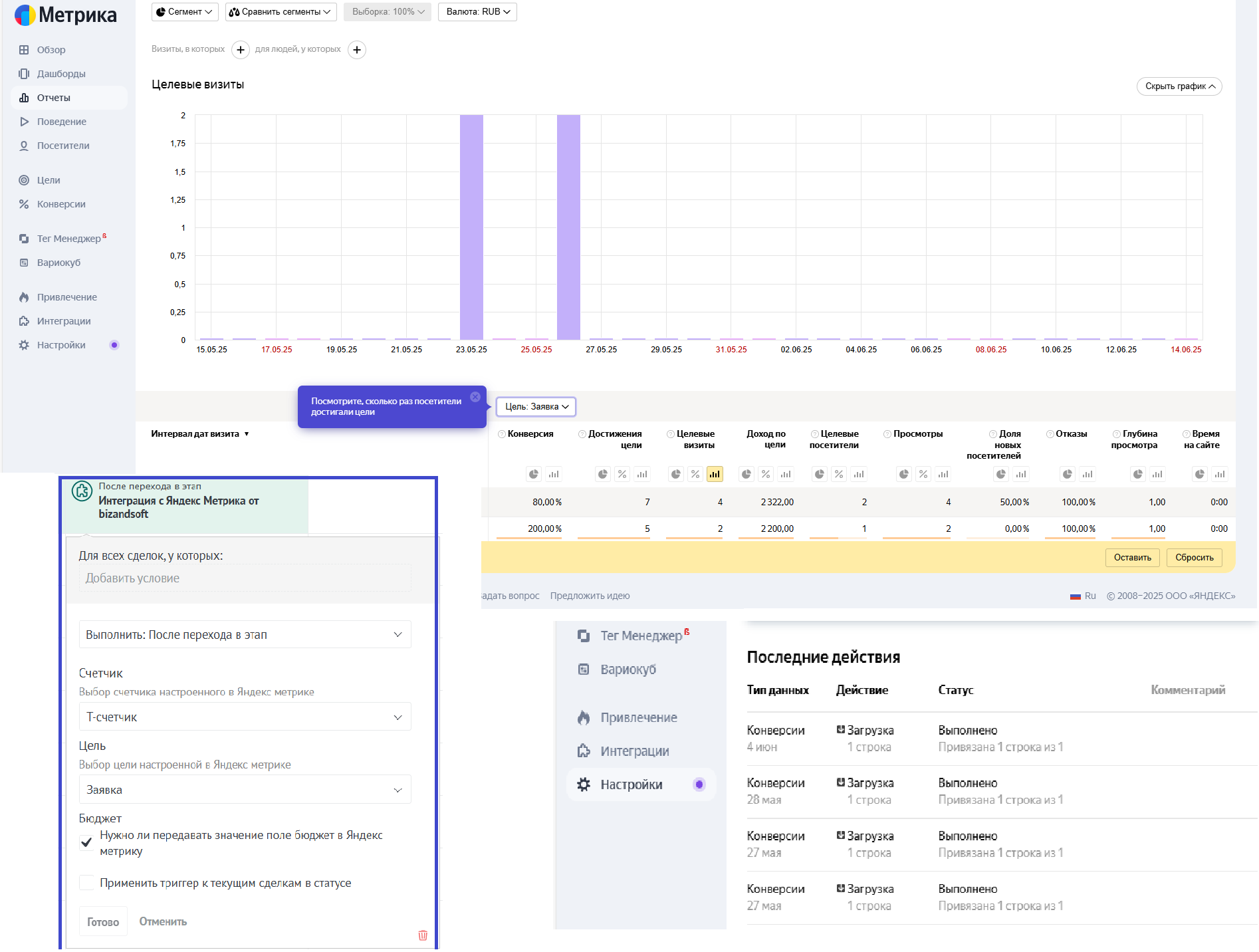Viewport: 1259px width, 952px height.
Task: Click the Готово button
Action: (x=103, y=921)
